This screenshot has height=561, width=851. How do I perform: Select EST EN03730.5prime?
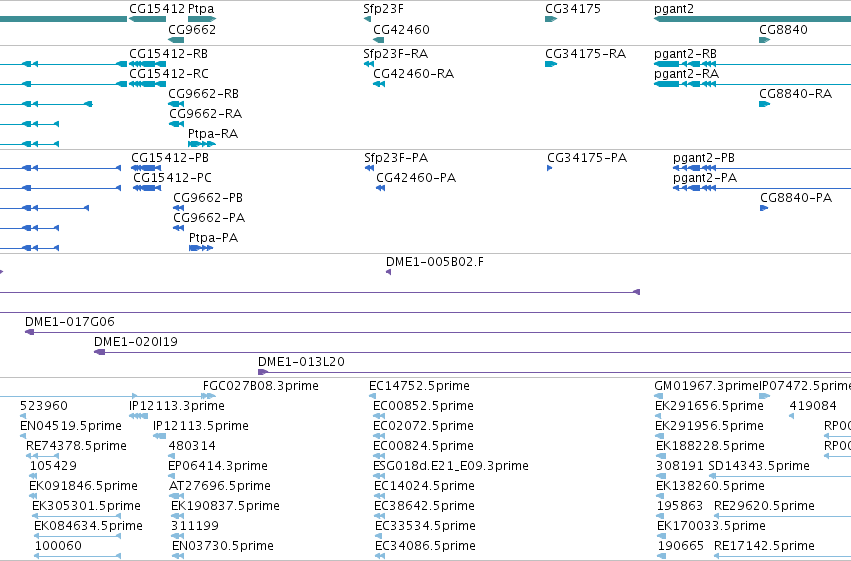[223, 546]
